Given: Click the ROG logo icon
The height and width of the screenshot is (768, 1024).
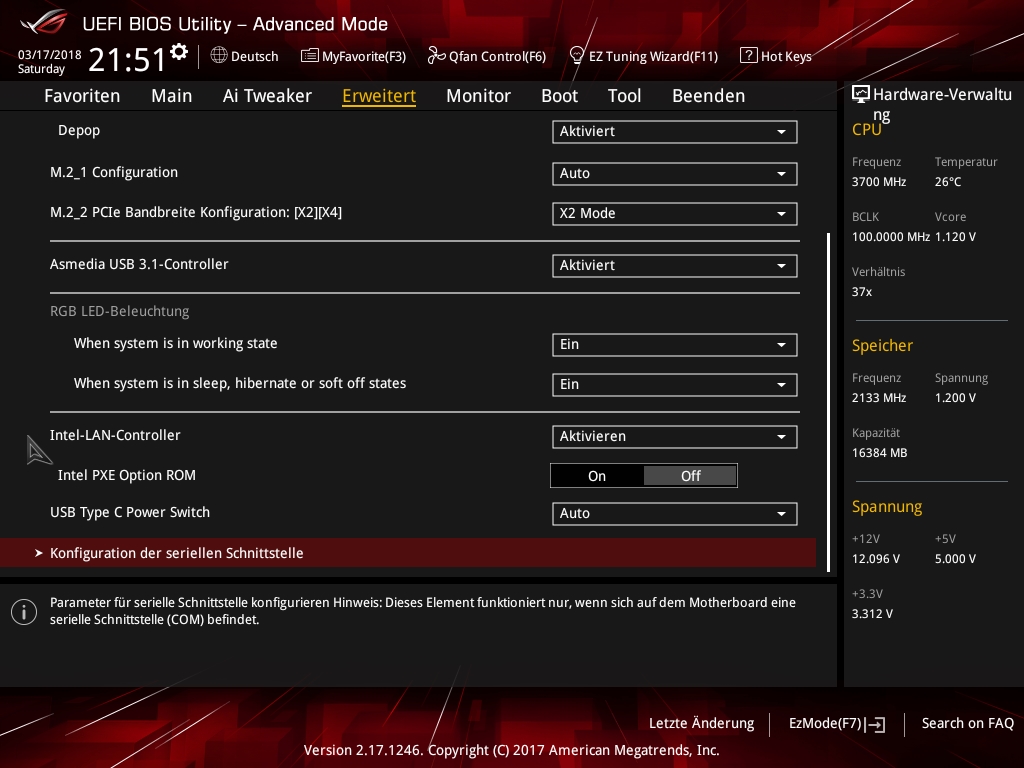Looking at the screenshot, I should [43, 22].
